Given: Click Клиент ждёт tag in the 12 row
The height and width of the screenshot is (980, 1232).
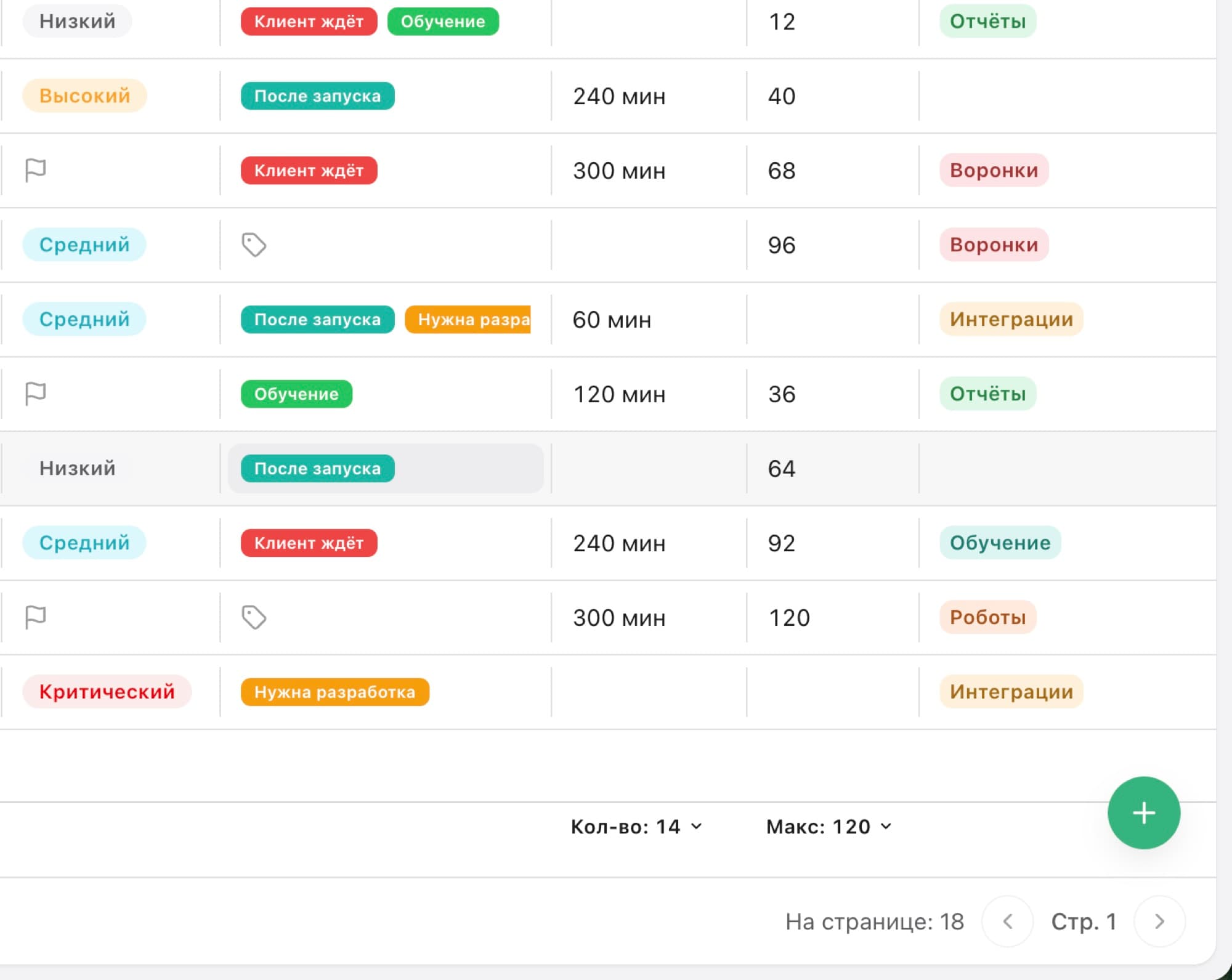Looking at the screenshot, I should tap(309, 22).
